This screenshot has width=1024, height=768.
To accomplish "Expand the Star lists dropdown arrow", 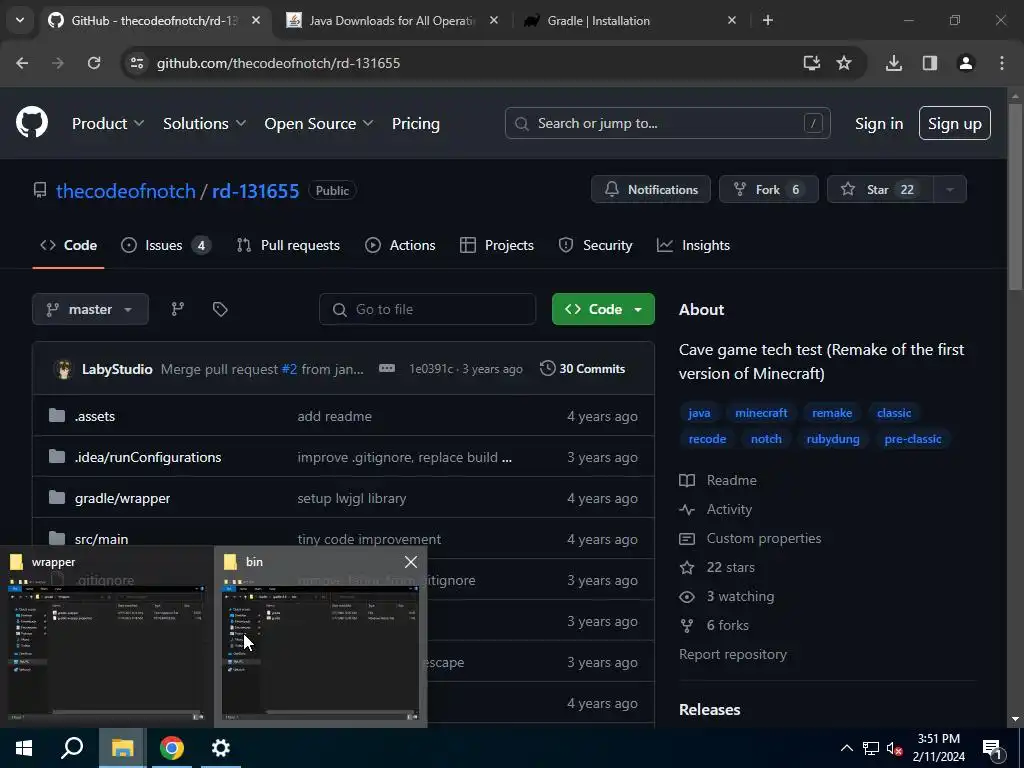I will coord(950,189).
